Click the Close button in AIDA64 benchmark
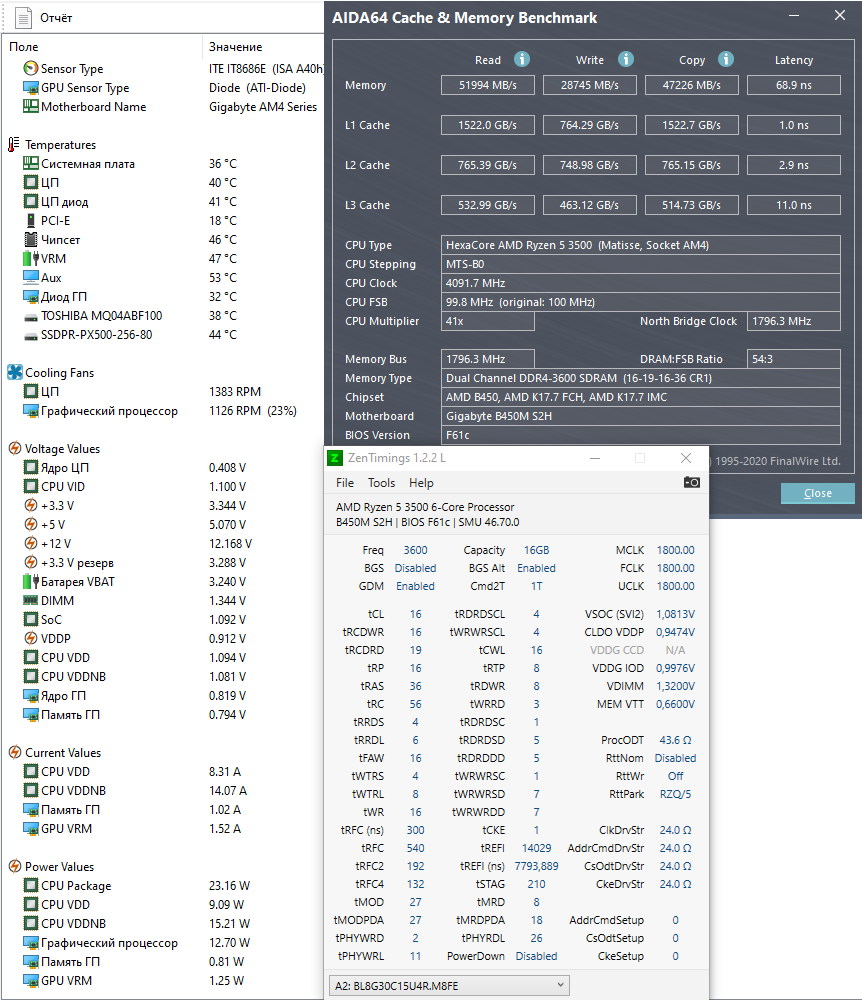 (x=817, y=493)
